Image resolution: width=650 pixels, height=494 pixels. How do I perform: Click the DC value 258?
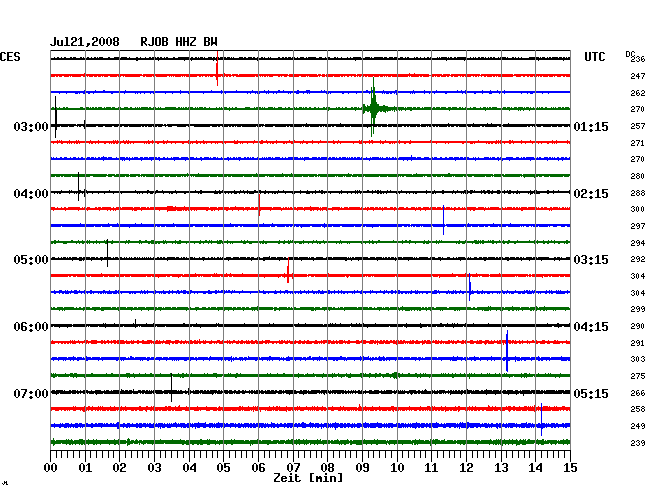pyautogui.click(x=638, y=409)
